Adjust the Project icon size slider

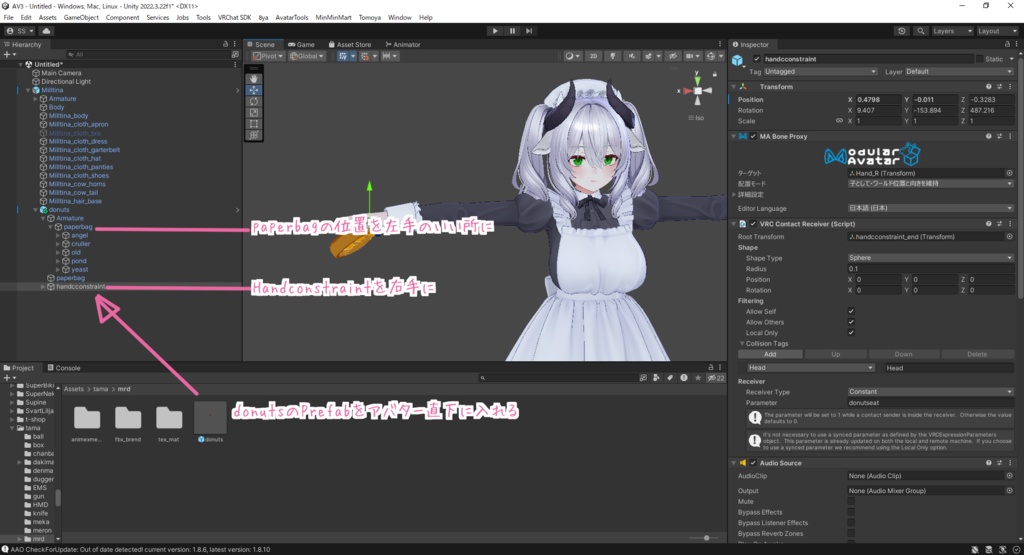click(x=706, y=538)
